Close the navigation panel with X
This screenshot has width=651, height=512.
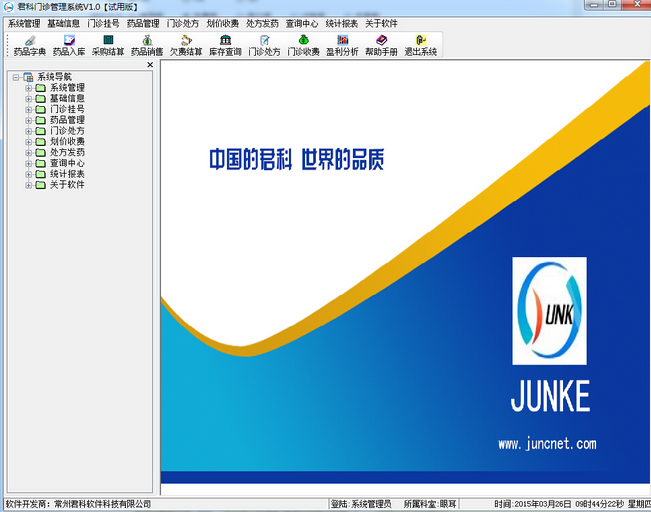[x=150, y=65]
